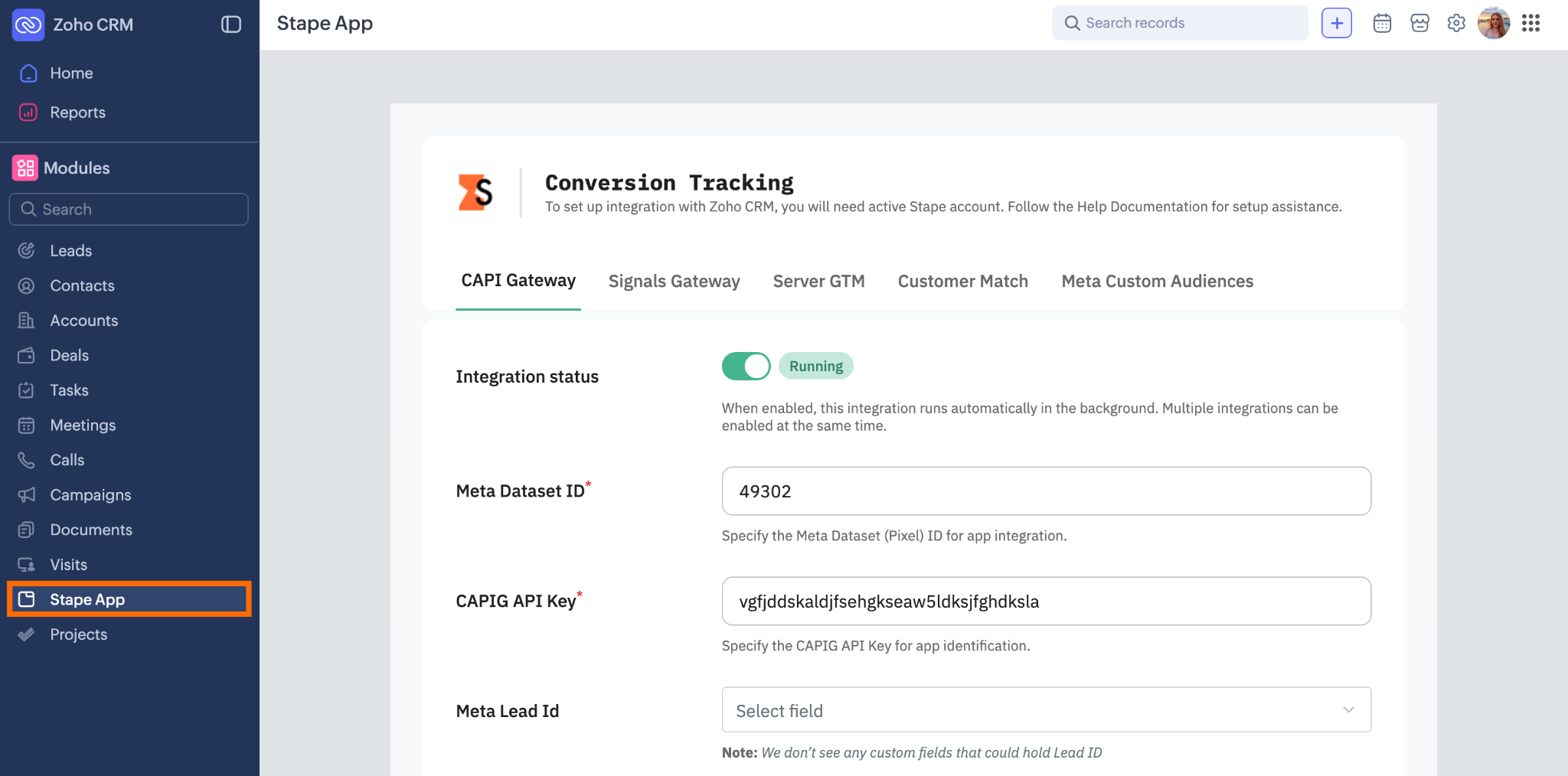
Task: Toggle the Integration status switch
Action: 746,366
